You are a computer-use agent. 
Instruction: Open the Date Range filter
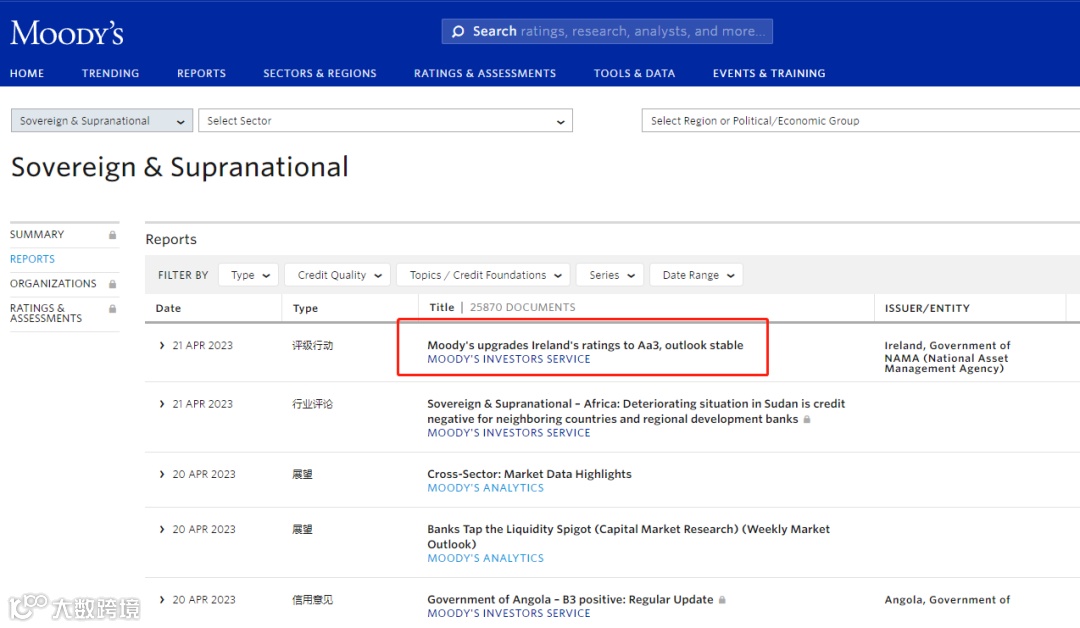pos(696,275)
